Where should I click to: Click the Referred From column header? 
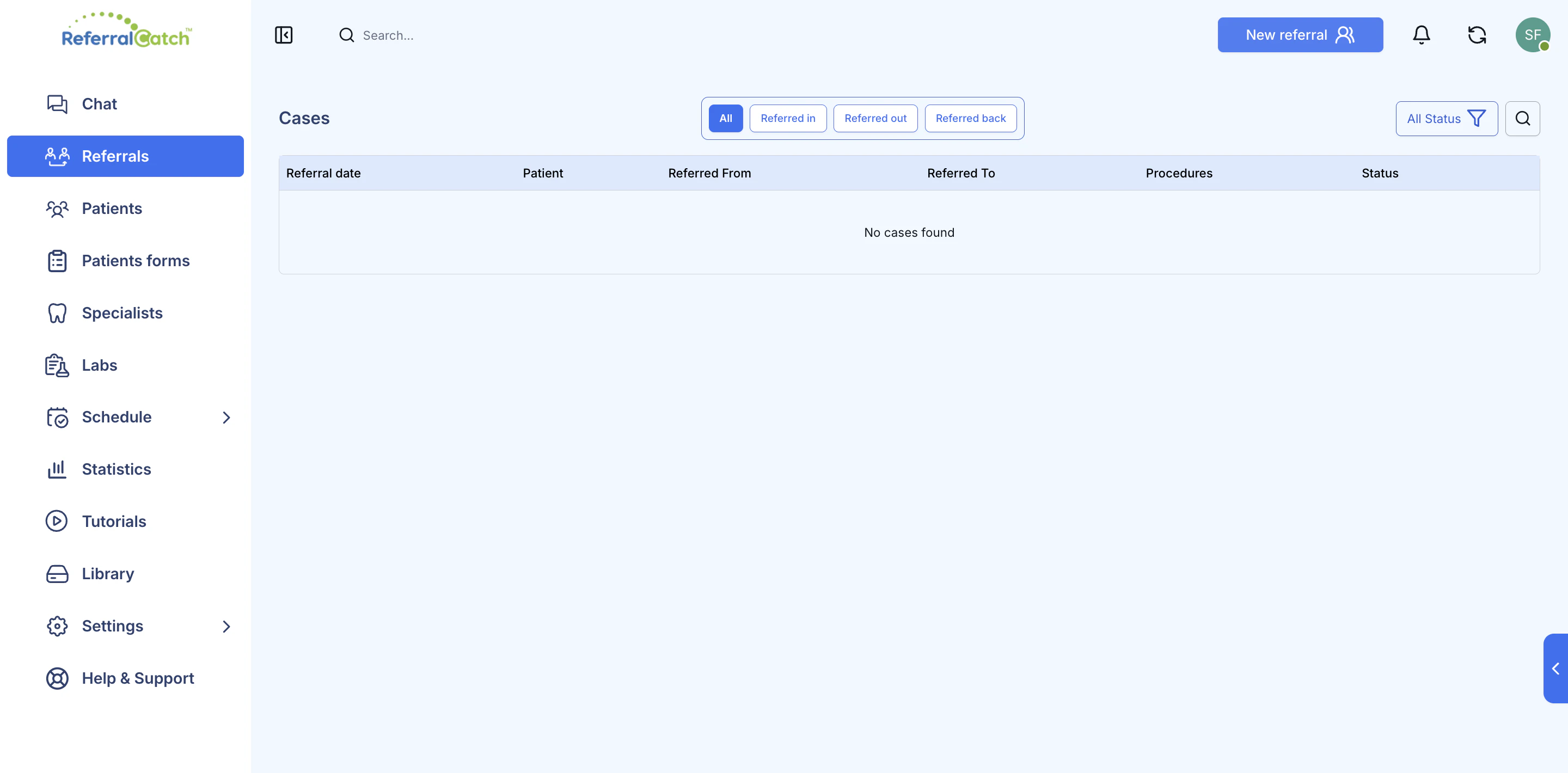[709, 174]
